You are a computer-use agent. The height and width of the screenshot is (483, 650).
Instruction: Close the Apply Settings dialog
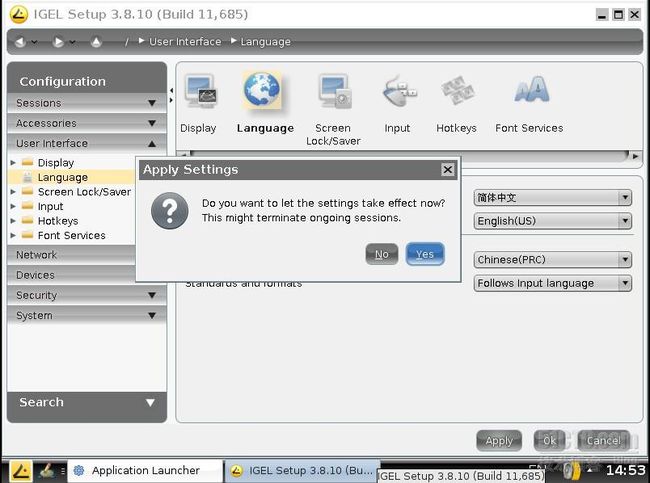447,170
